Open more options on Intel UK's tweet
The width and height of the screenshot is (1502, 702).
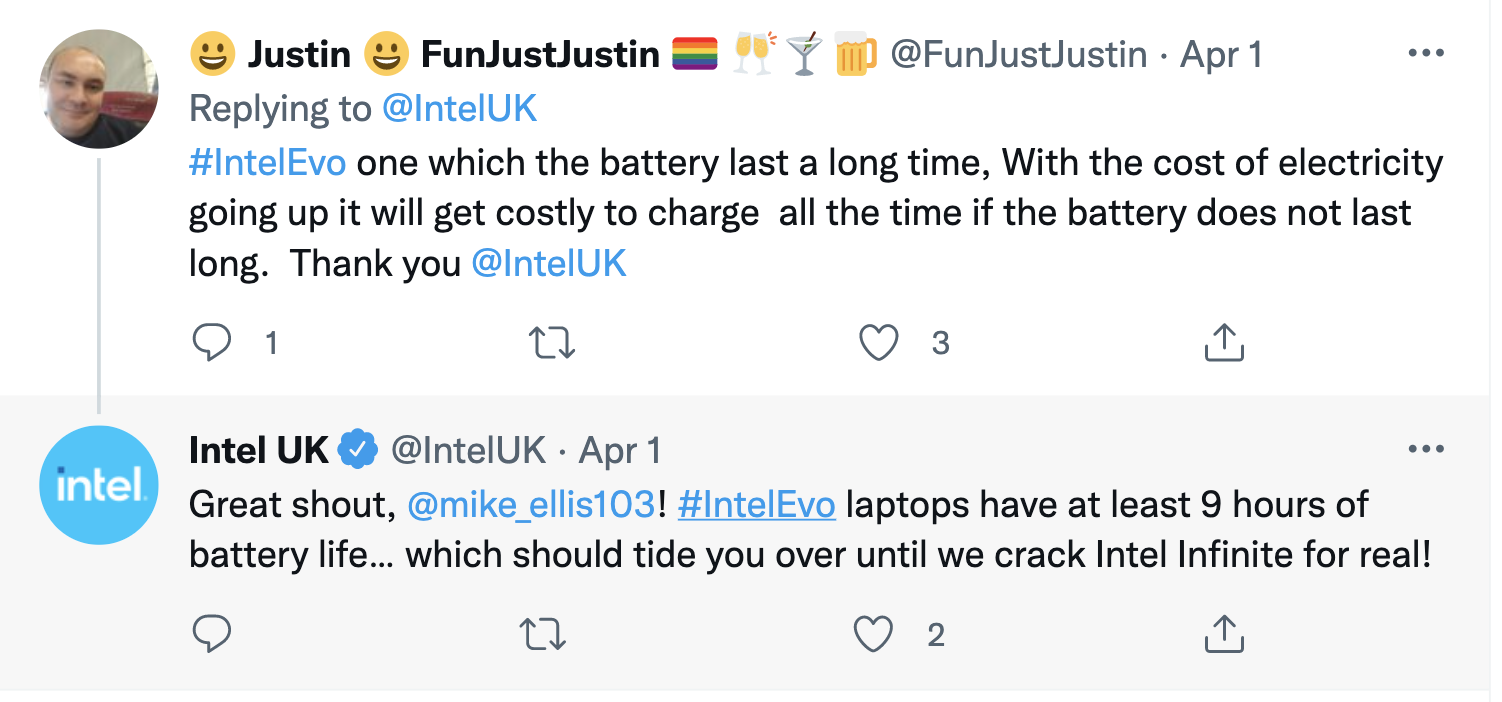click(1425, 450)
